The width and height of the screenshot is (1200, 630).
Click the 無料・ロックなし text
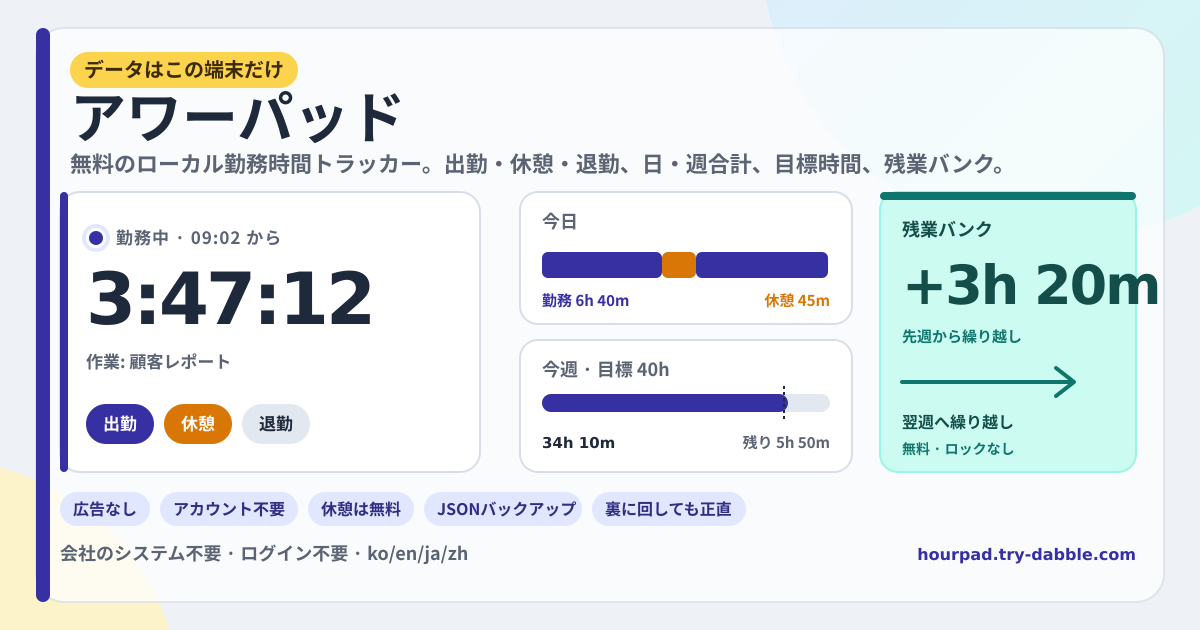coord(958,449)
